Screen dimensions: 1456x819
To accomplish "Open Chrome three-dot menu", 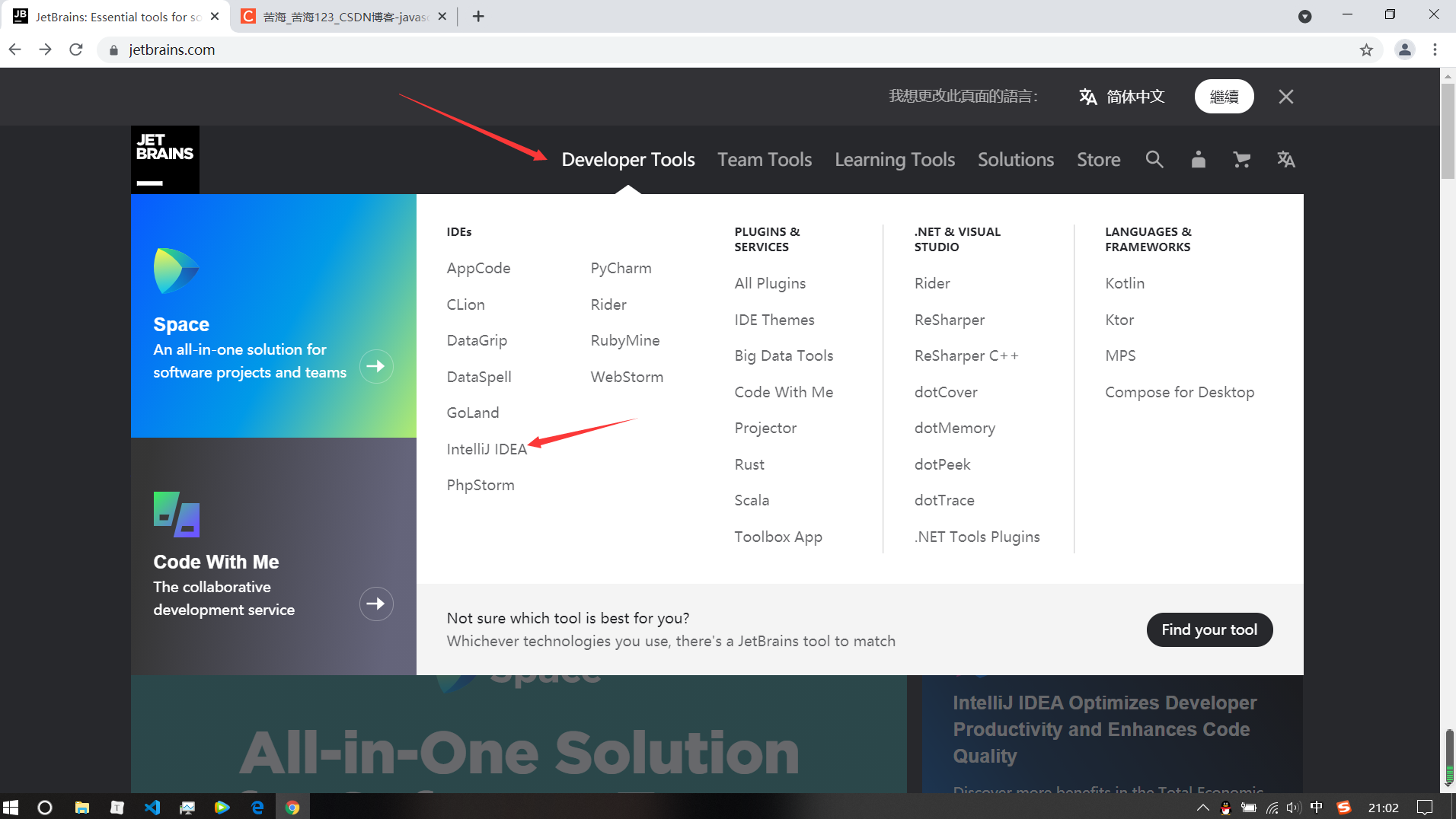I will [1435, 49].
